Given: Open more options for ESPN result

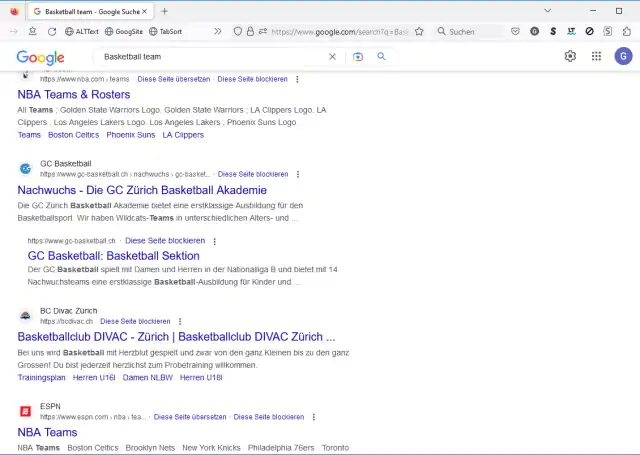Looking at the screenshot, I should [x=313, y=416].
